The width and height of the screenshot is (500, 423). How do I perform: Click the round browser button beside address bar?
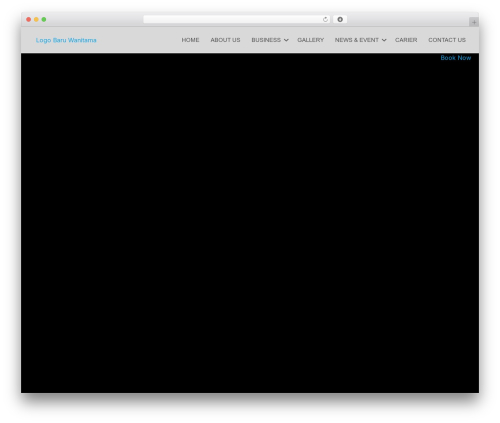tap(340, 19)
